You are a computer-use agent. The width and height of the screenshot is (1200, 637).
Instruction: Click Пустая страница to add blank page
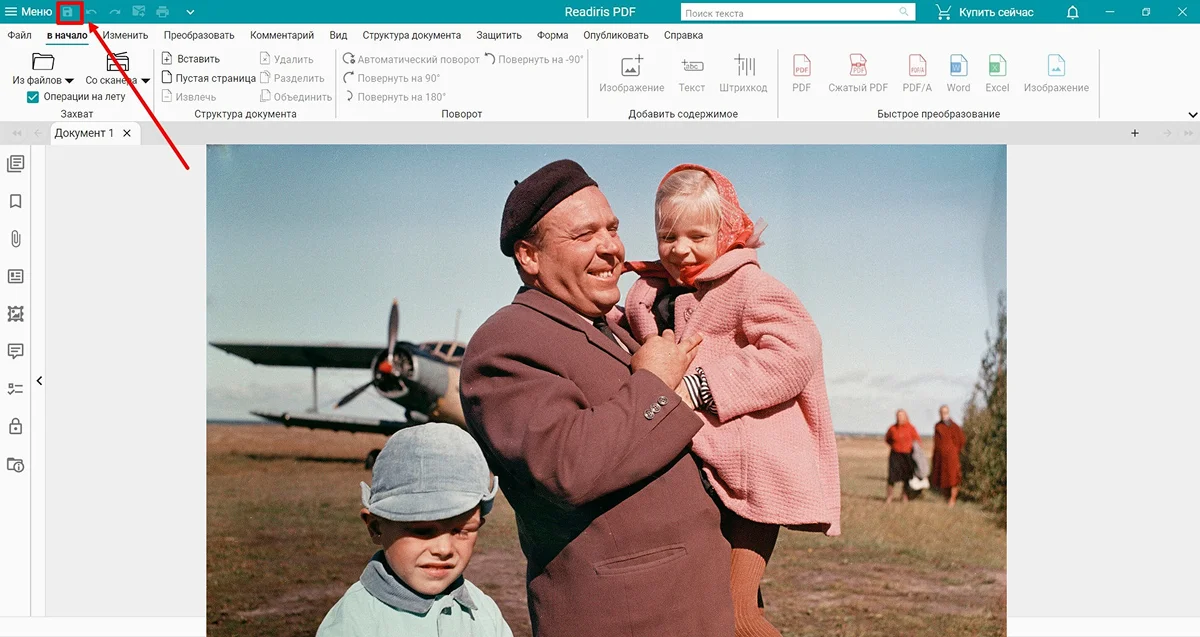pyautogui.click(x=209, y=78)
